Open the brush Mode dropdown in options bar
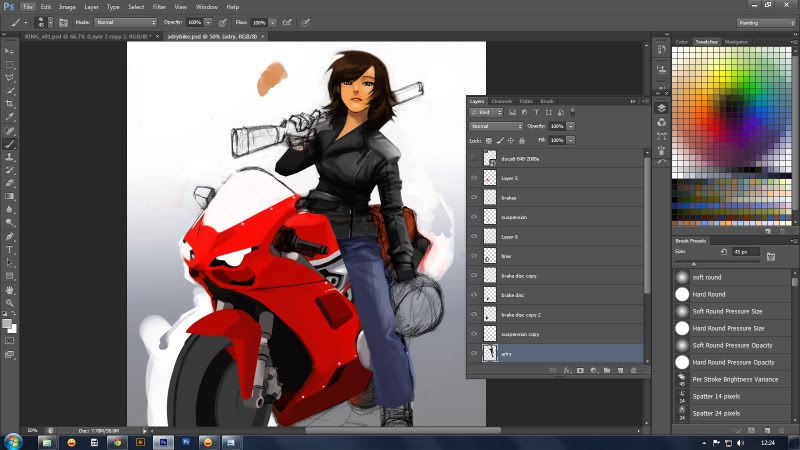 [125, 21]
